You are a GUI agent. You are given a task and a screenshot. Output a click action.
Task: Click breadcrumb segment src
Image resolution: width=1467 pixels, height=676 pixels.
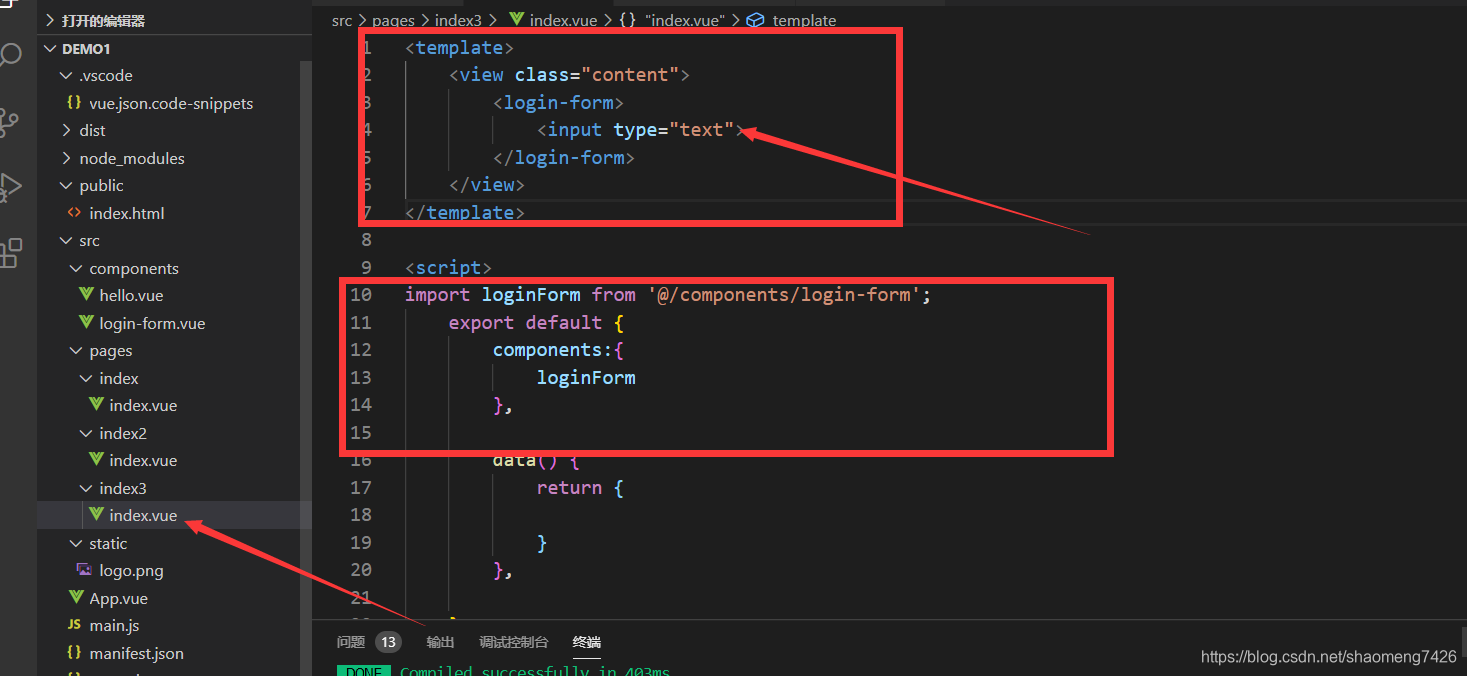point(342,20)
